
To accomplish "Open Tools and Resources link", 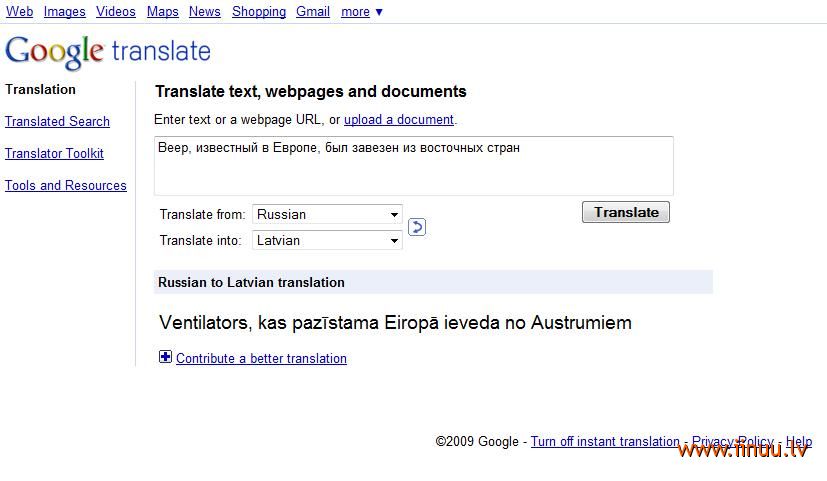I will tap(66, 186).
